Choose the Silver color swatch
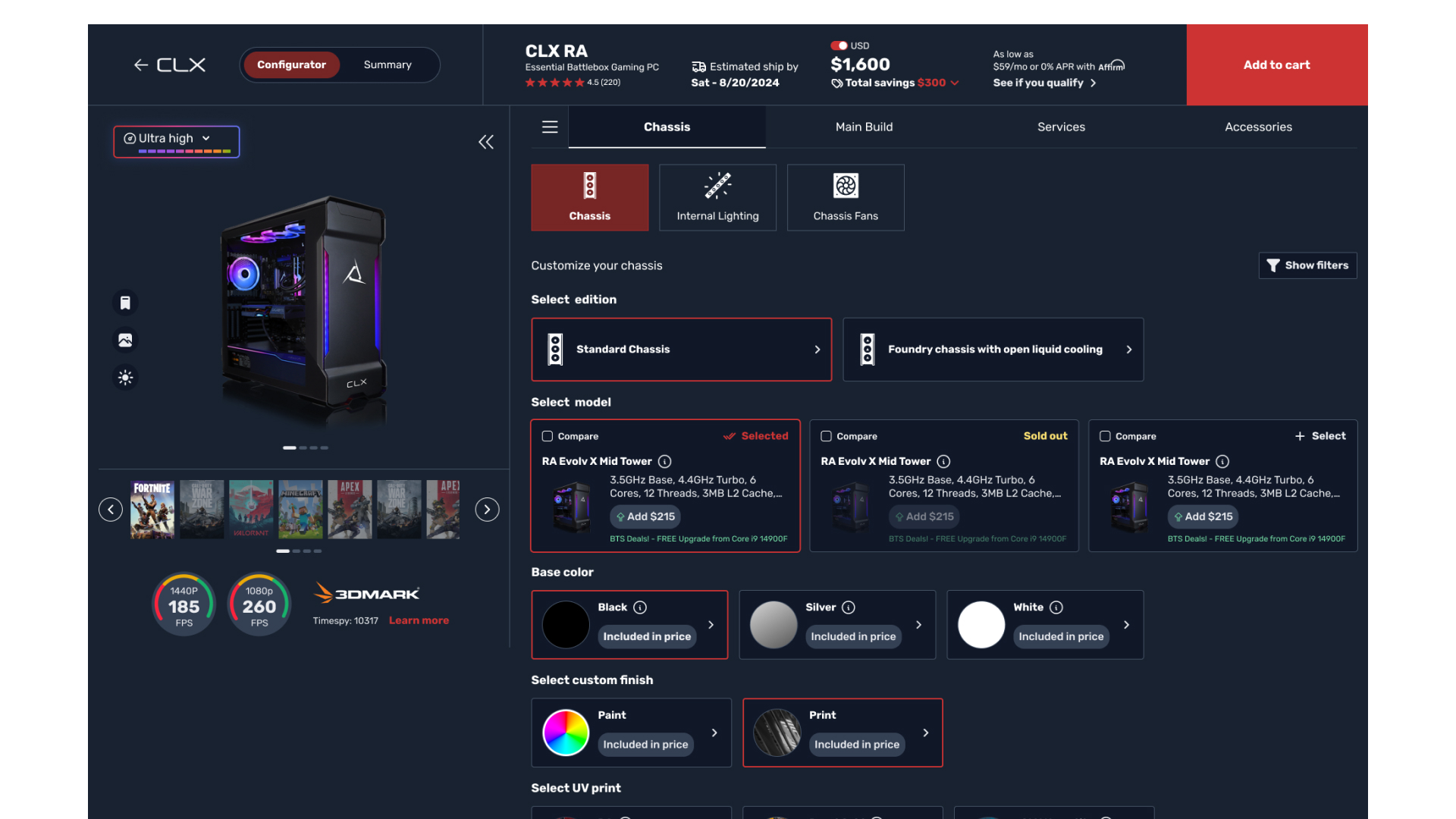This screenshot has width=1456, height=819. click(x=773, y=625)
